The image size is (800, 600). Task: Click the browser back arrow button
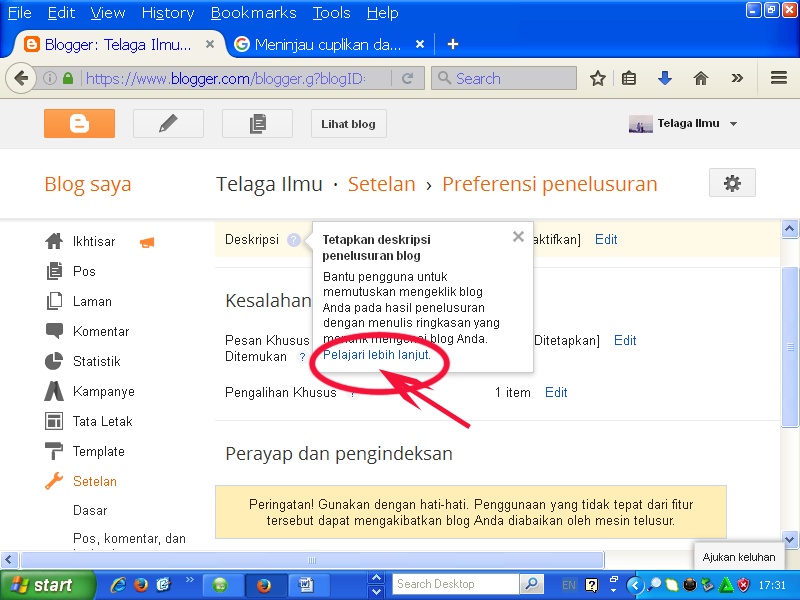pyautogui.click(x=21, y=78)
